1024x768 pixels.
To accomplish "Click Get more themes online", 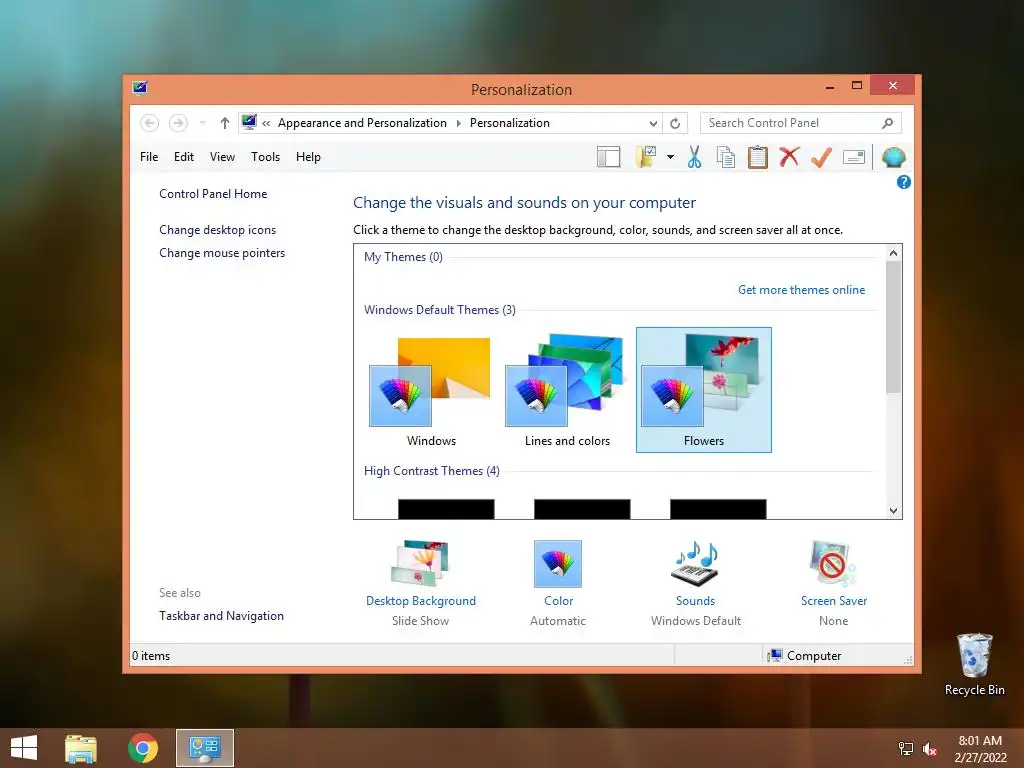I will click(801, 290).
